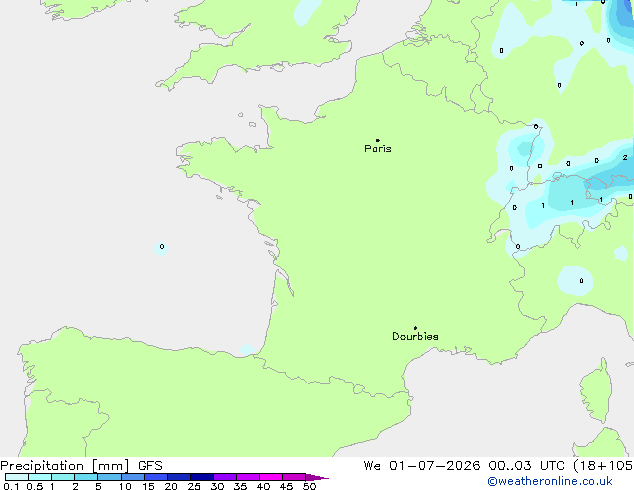634x490 pixels.
Task: Select the legend swatch between 40 and 45
Action: click(x=271, y=477)
